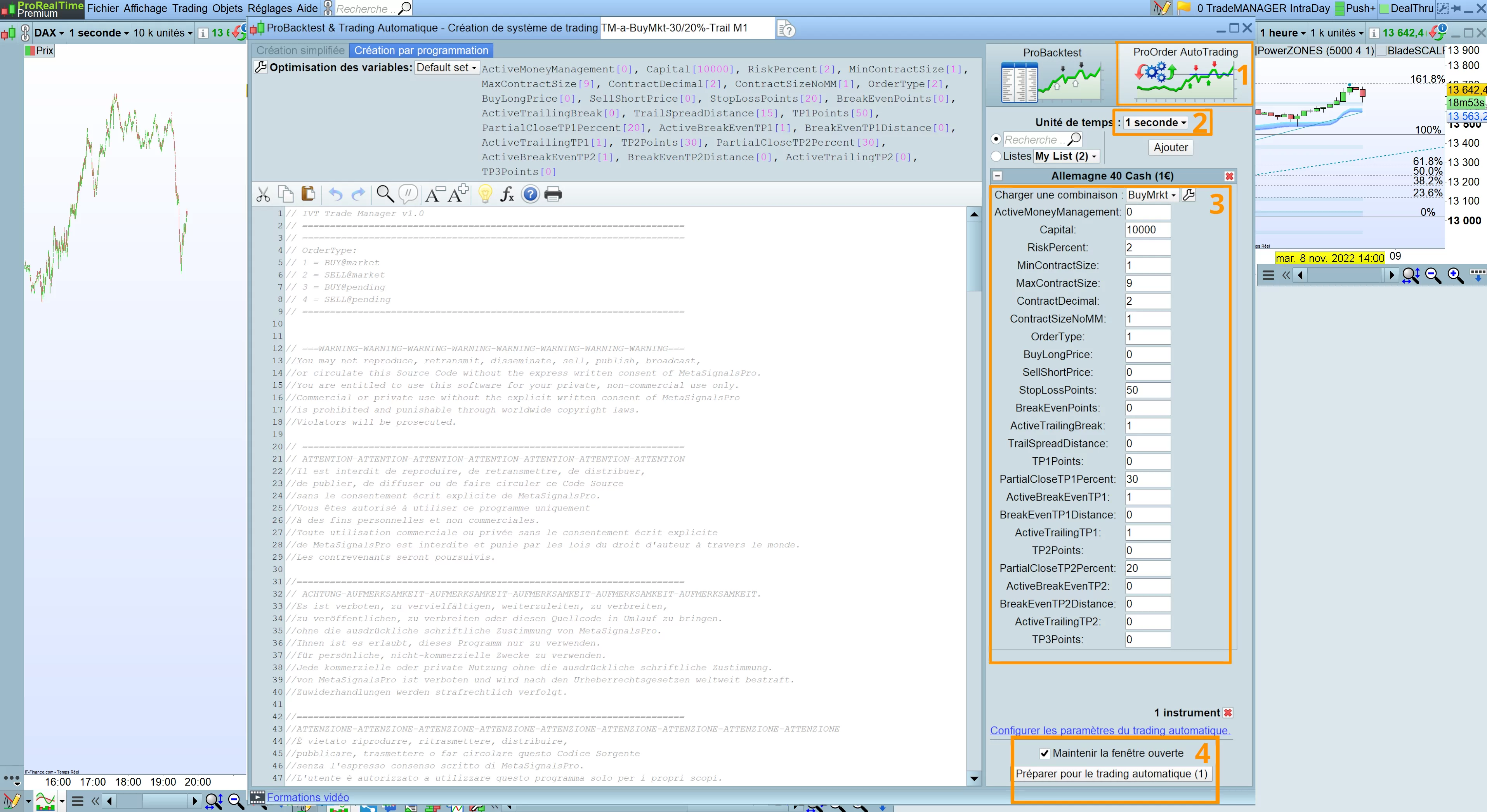The height and width of the screenshot is (812, 1487).
Task: Click the 1 heure chart horizontal scroll bar
Action: 1346,275
